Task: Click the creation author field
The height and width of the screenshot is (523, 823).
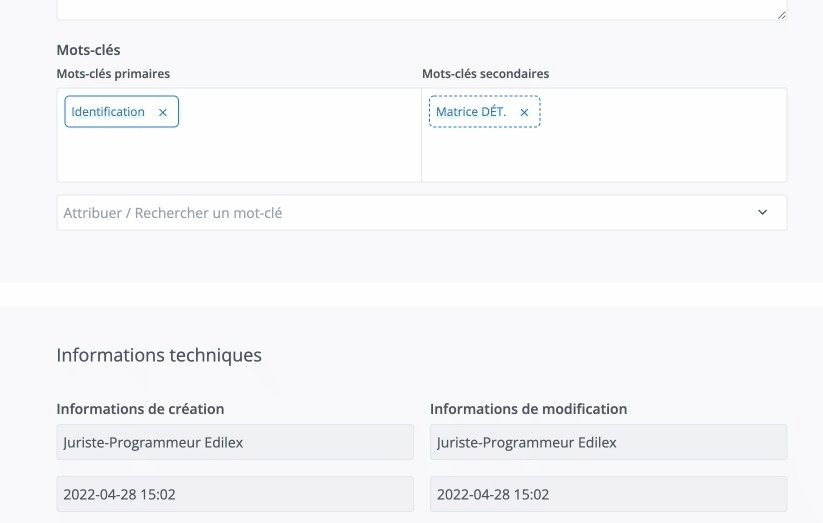Action: coord(235,442)
